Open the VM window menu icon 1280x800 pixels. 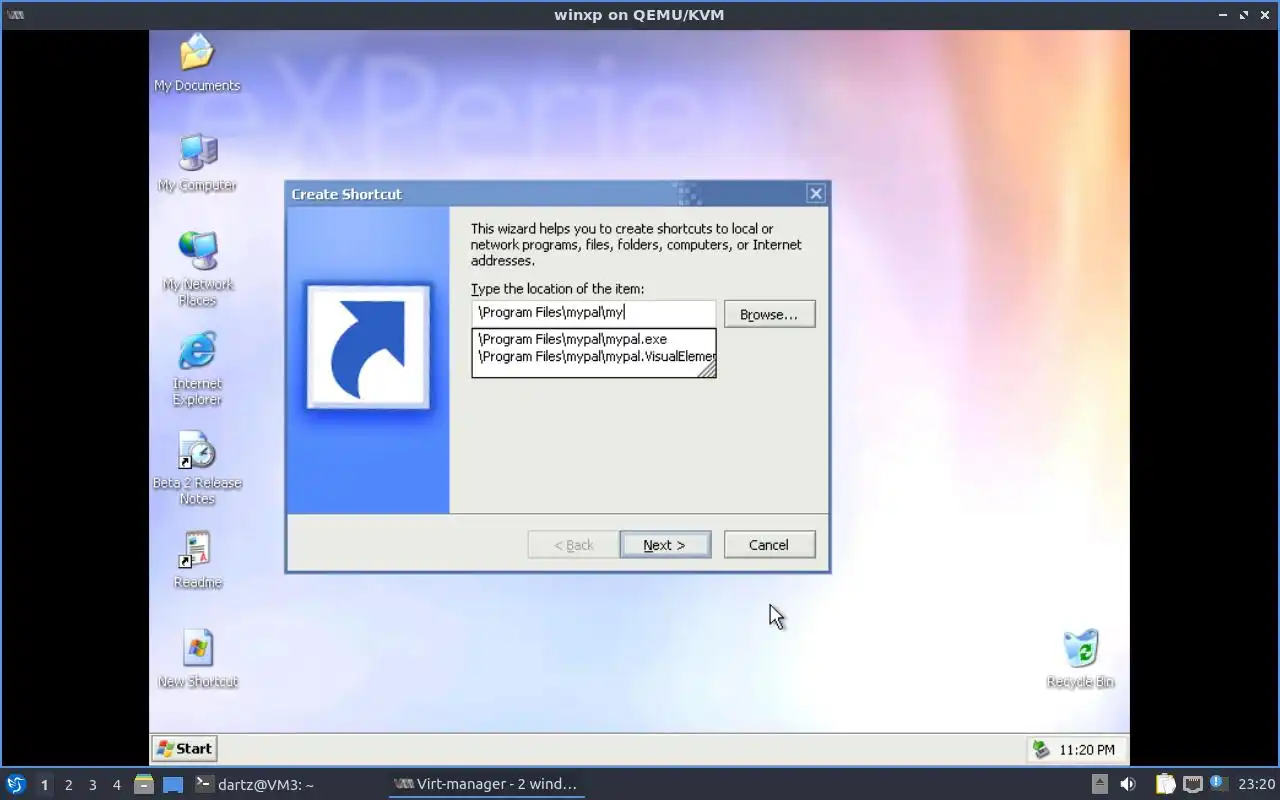point(15,15)
